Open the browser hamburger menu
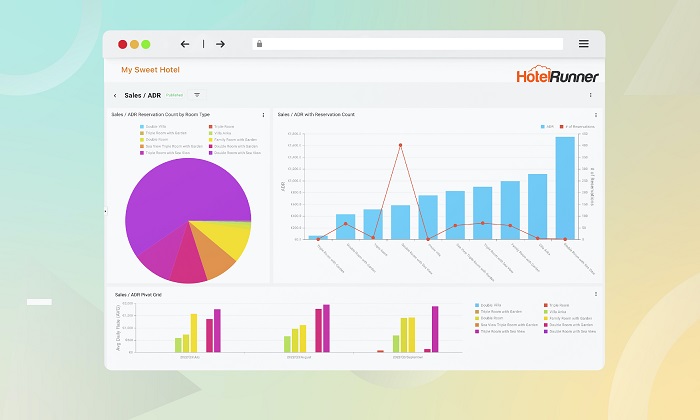Image resolution: width=700 pixels, height=420 pixels. coord(583,43)
